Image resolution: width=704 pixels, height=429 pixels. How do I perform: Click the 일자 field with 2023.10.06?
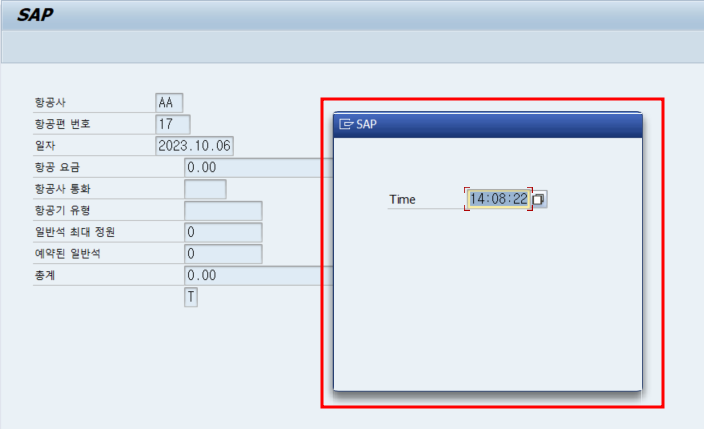point(194,146)
